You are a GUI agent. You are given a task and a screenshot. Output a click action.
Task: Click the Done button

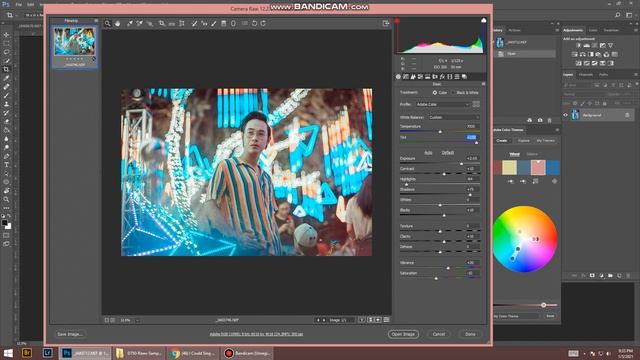pyautogui.click(x=470, y=334)
